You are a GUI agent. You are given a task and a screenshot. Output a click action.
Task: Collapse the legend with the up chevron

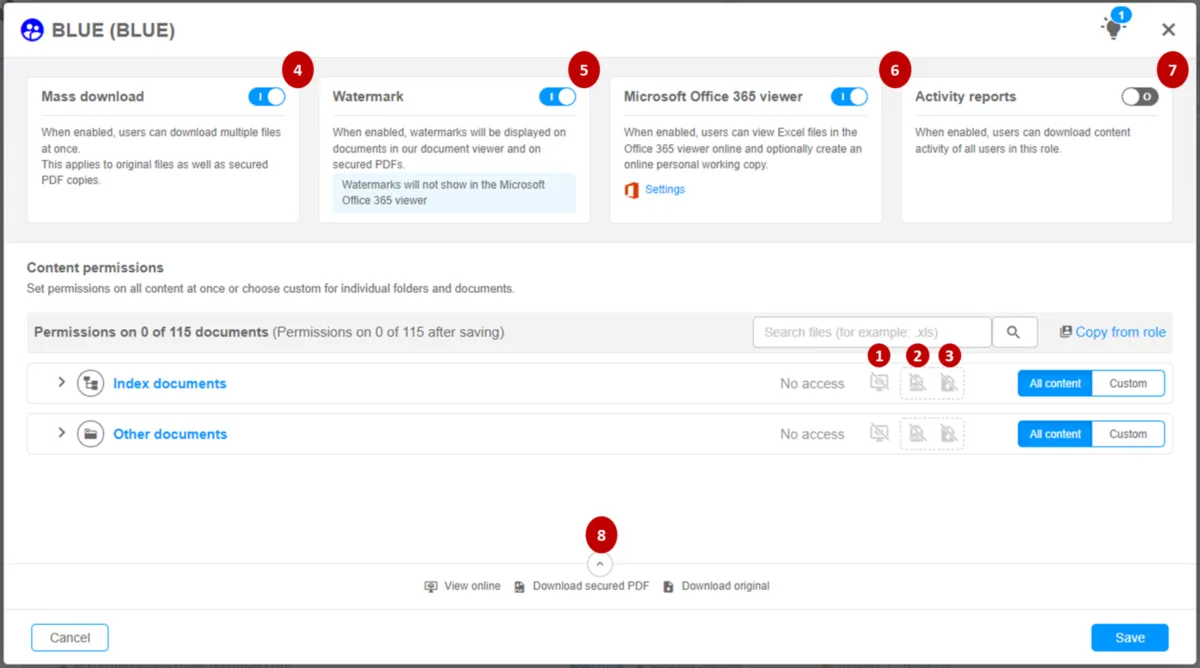click(599, 565)
